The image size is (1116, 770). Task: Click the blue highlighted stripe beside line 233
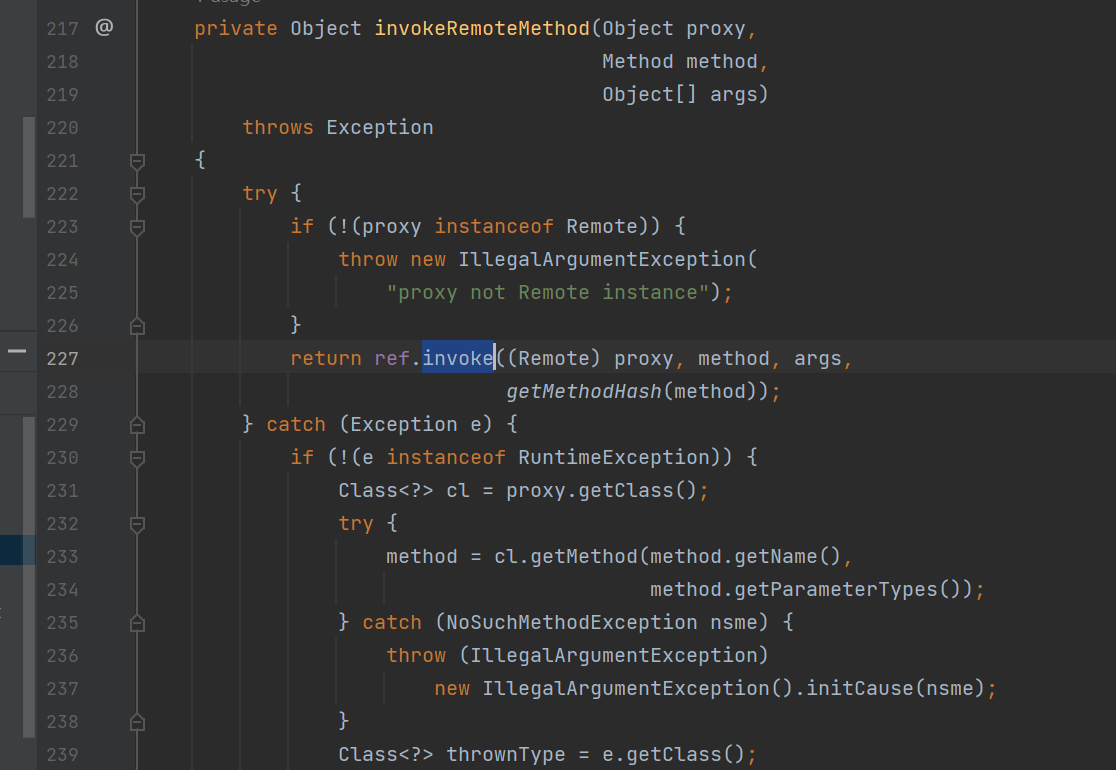pos(17,550)
